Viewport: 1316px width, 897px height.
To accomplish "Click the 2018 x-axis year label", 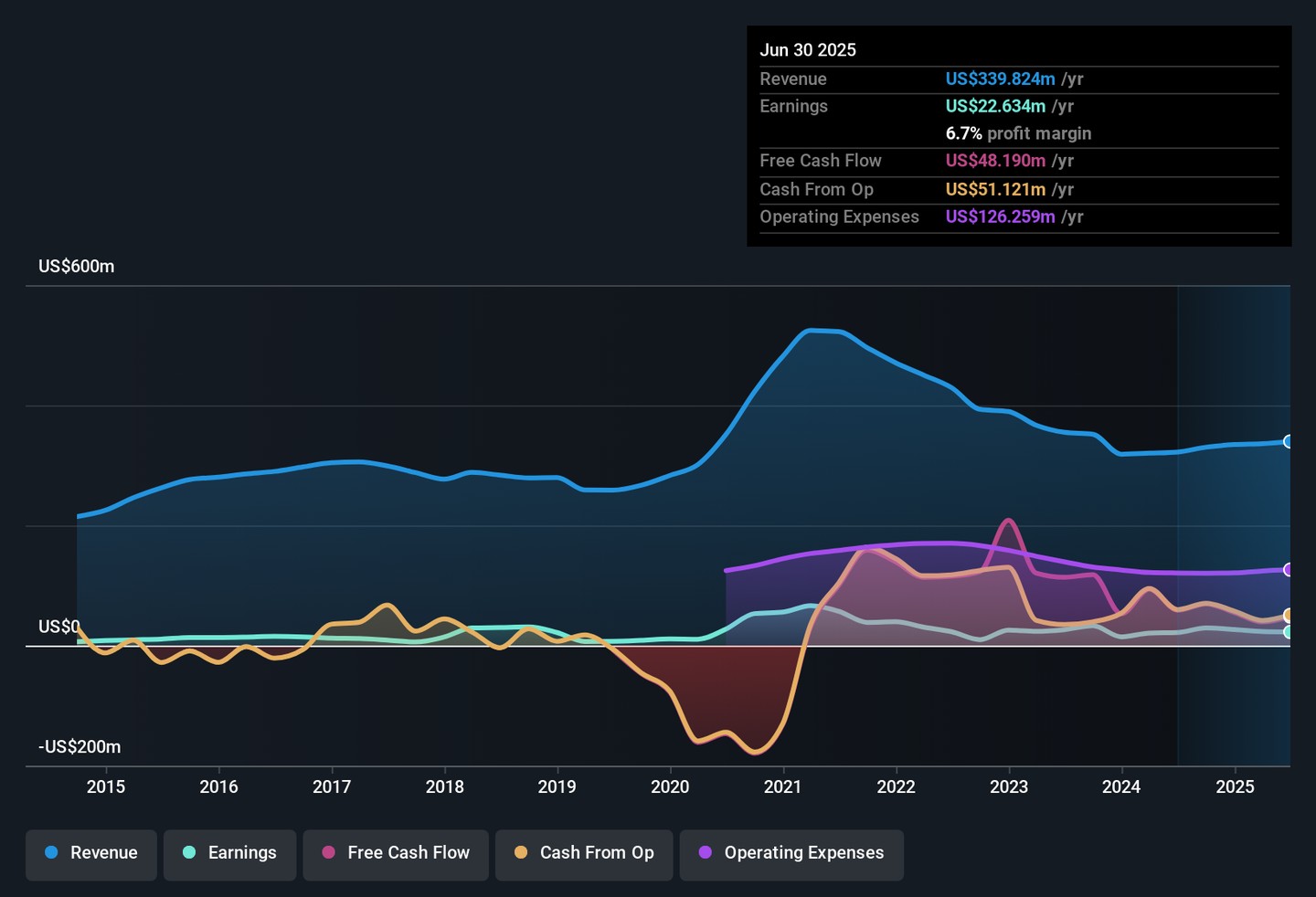I will [x=444, y=787].
